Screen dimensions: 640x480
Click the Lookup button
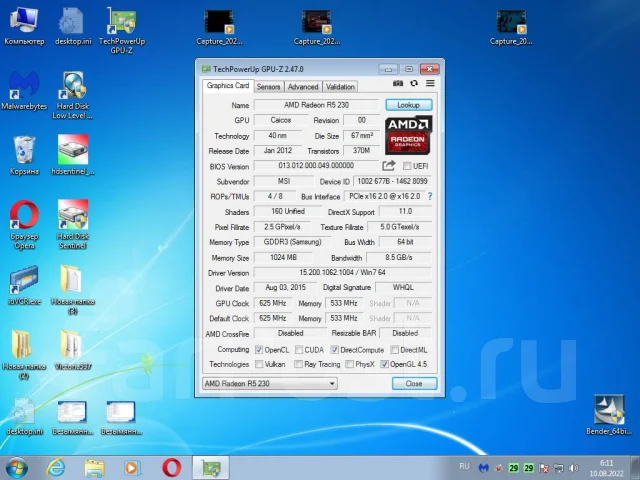409,105
